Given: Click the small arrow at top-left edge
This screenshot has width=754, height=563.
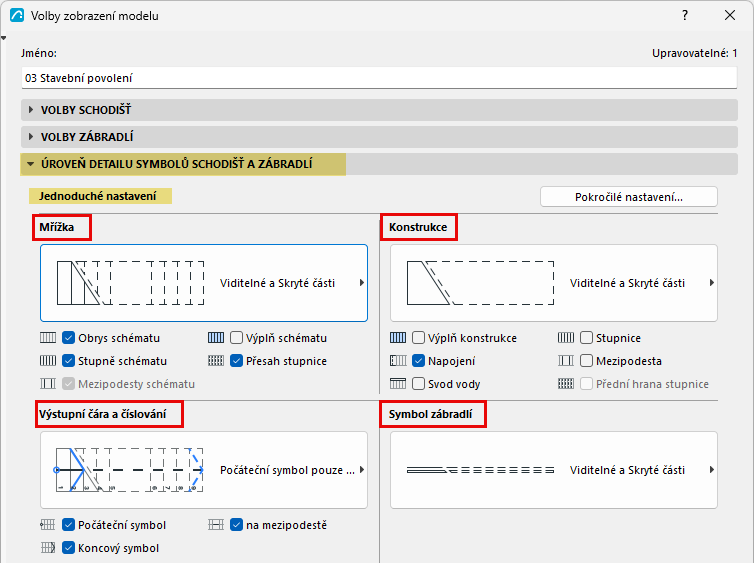Looking at the screenshot, I should 3,38.
